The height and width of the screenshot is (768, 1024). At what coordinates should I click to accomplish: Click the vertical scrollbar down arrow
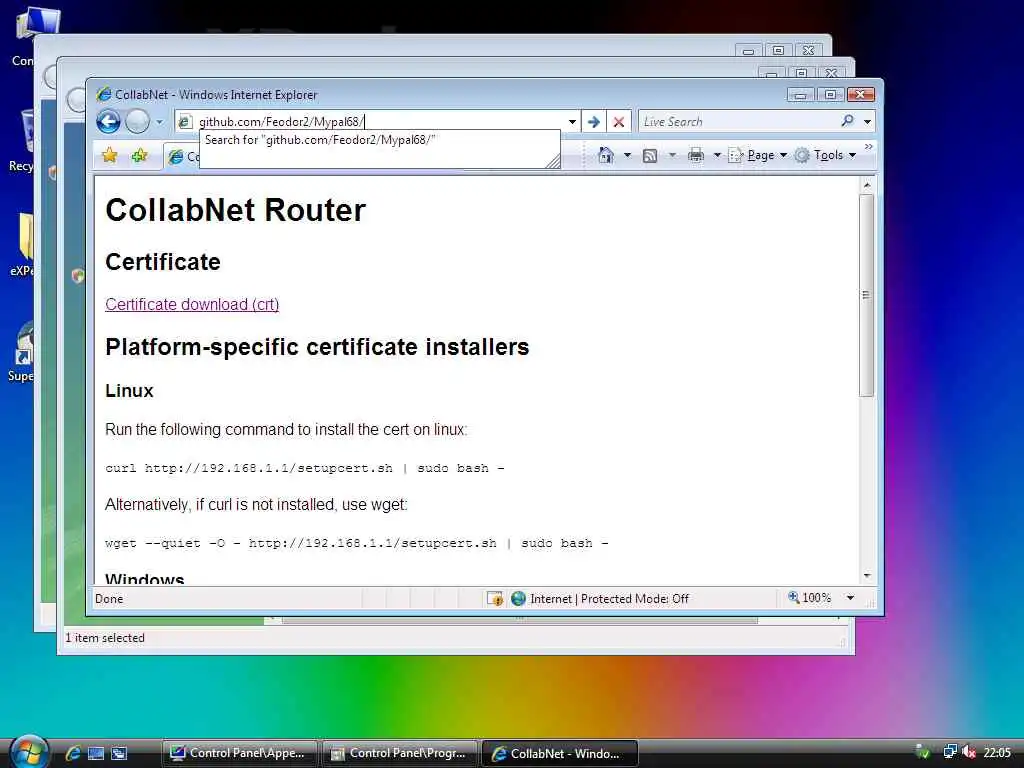pos(867,575)
